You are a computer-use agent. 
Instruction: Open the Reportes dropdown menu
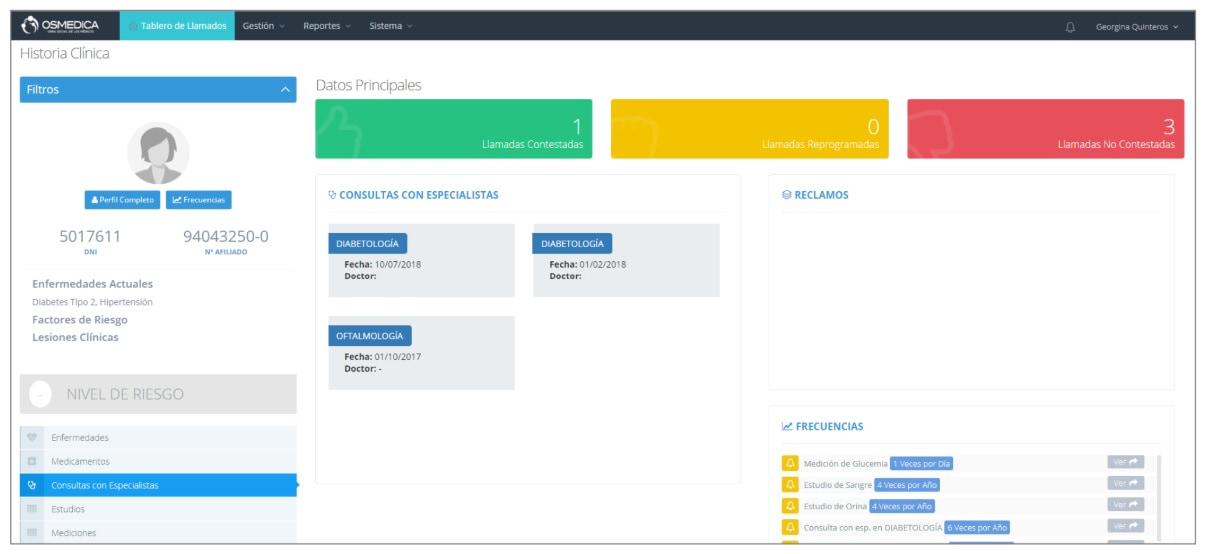326,26
